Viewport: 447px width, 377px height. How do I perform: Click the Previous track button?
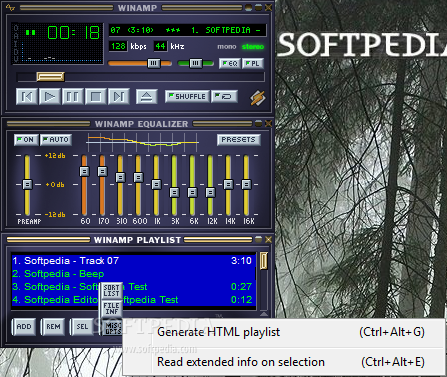[x=27, y=97]
